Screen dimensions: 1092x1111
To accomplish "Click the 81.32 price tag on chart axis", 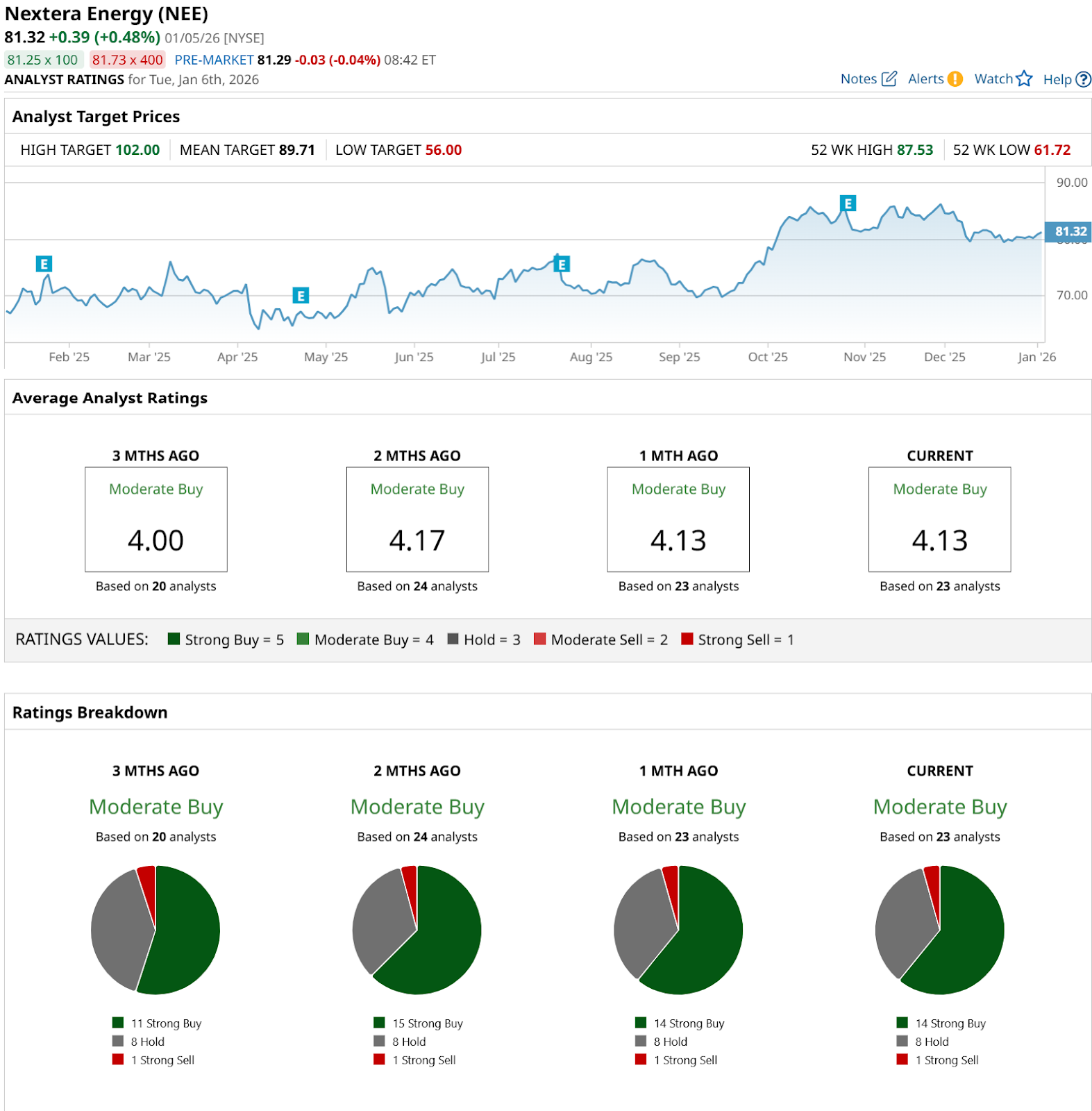I will click(x=1069, y=231).
